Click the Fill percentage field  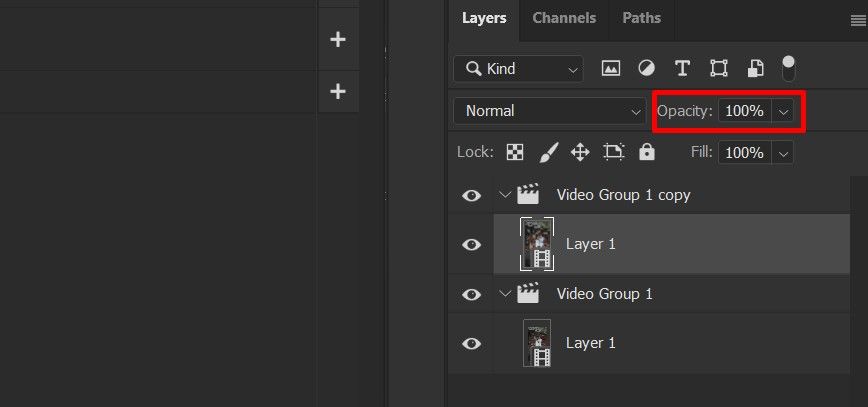pos(745,152)
